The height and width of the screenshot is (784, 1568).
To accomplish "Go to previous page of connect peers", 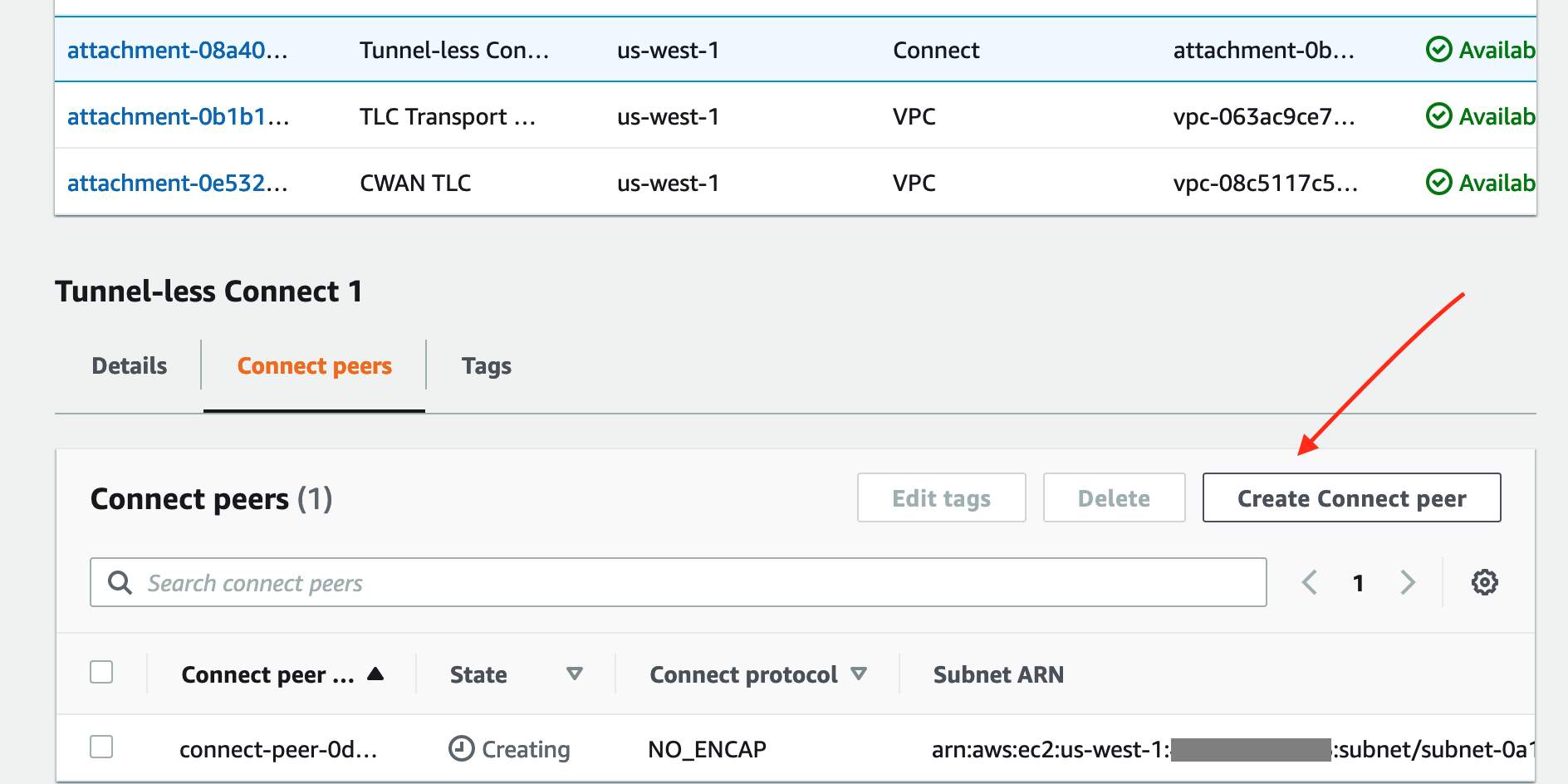I will point(1310,582).
